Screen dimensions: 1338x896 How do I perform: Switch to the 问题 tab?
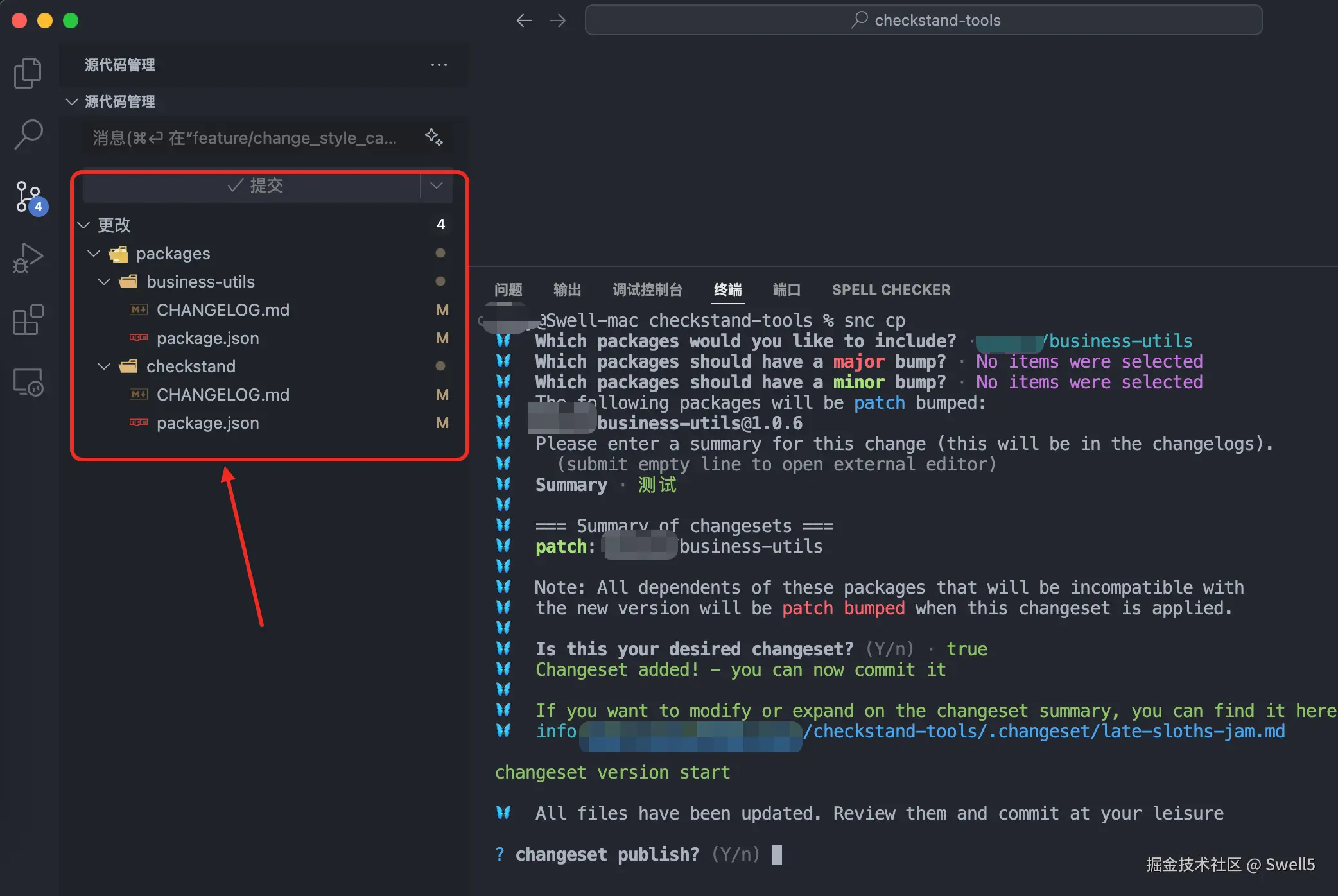(x=508, y=289)
